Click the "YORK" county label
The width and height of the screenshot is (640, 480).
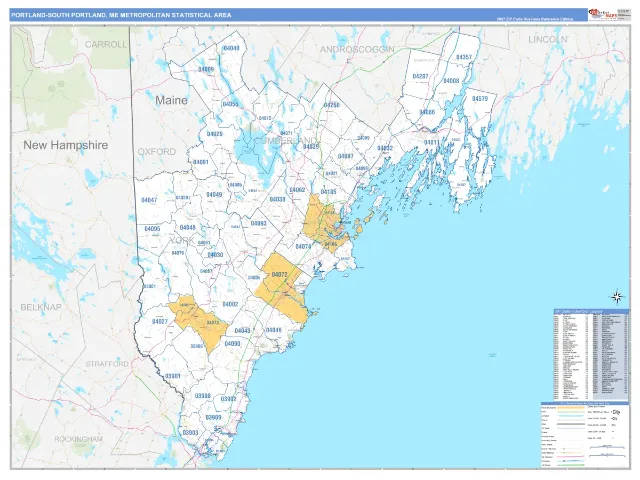click(182, 240)
